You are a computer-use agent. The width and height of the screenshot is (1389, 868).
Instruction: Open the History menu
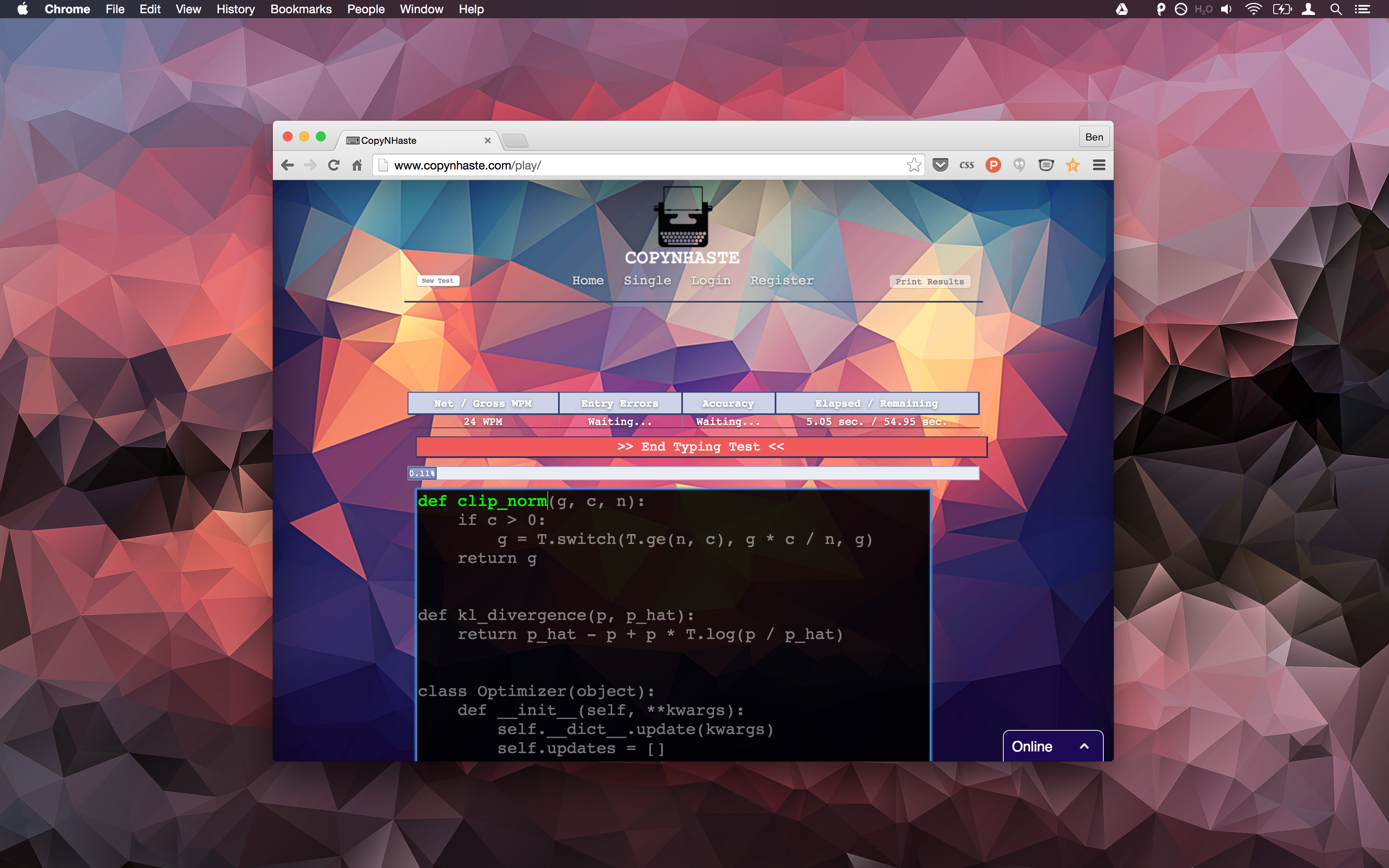click(x=235, y=9)
